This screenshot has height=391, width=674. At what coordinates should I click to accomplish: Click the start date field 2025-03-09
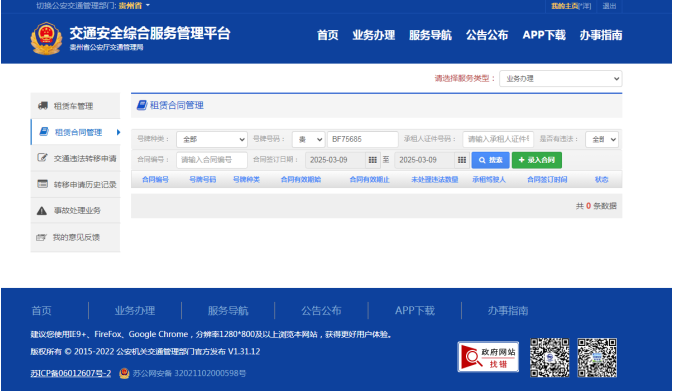click(336, 160)
